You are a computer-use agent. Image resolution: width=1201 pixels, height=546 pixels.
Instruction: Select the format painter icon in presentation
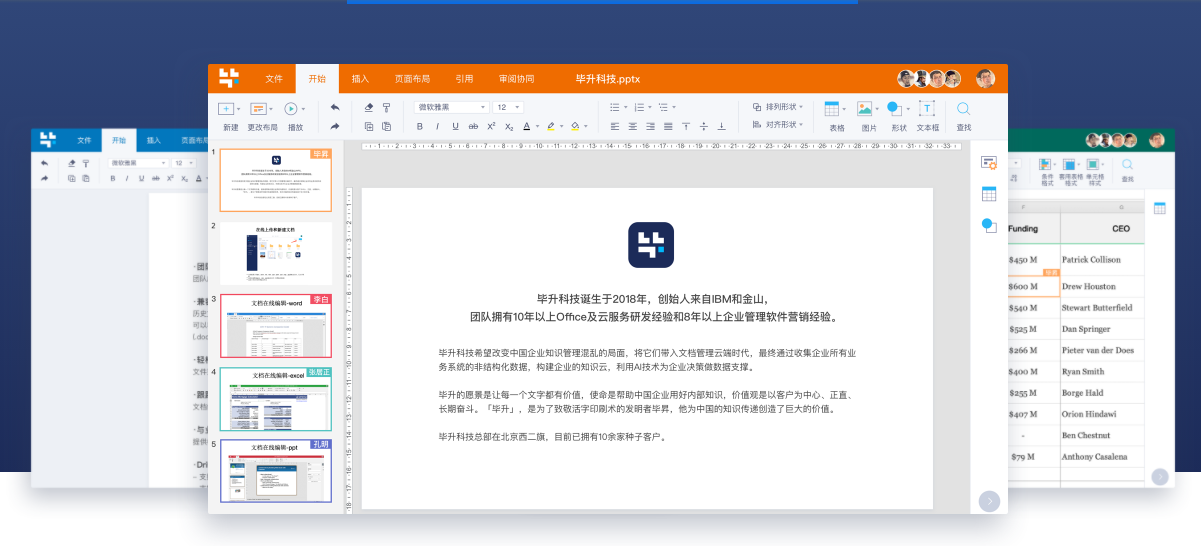pyautogui.click(x=386, y=107)
